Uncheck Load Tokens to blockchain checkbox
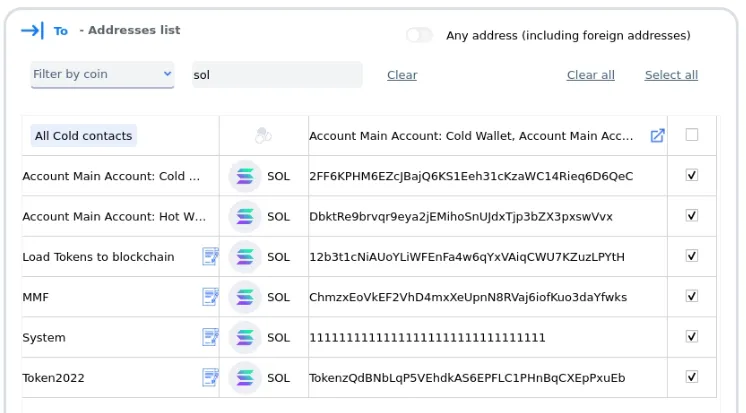 point(692,256)
